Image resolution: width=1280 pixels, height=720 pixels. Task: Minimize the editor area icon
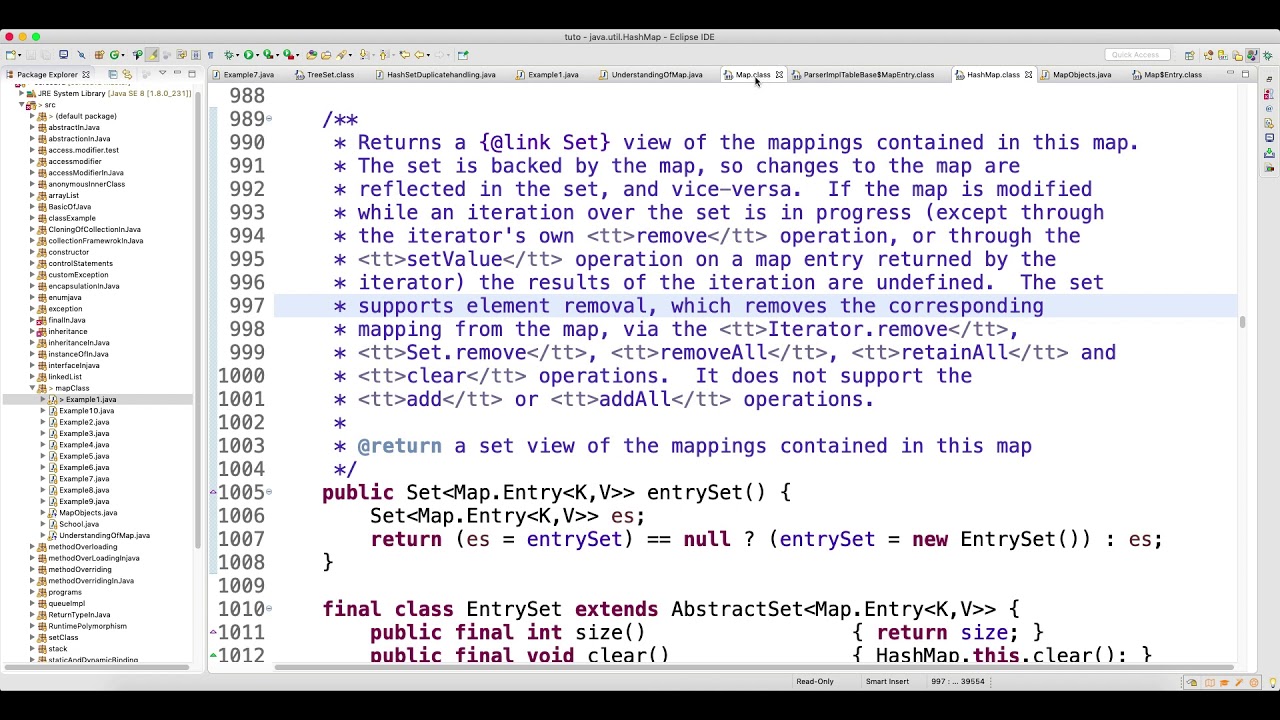point(1230,72)
